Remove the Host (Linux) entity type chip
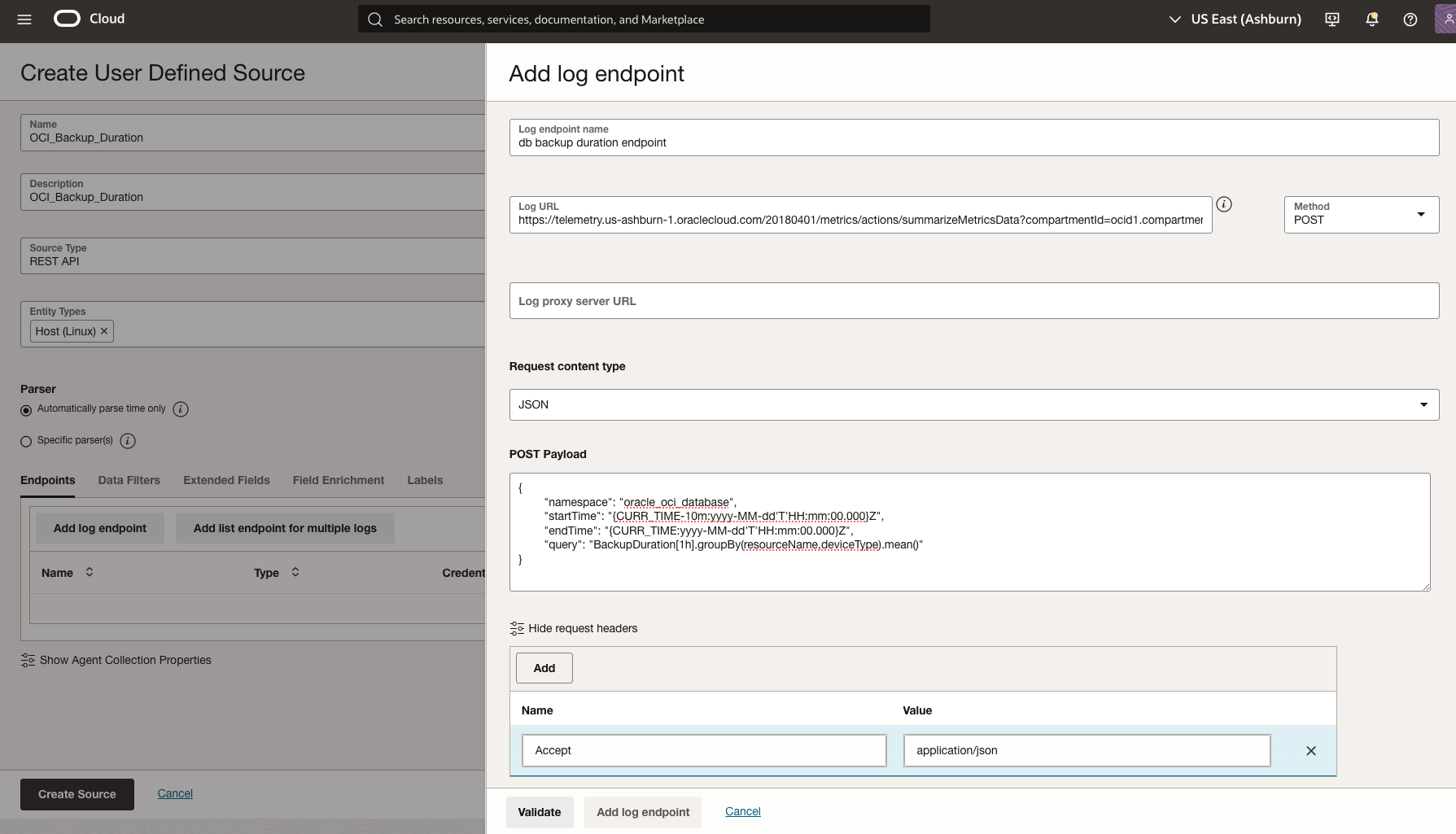Image resolution: width=1456 pixels, height=834 pixels. click(104, 330)
